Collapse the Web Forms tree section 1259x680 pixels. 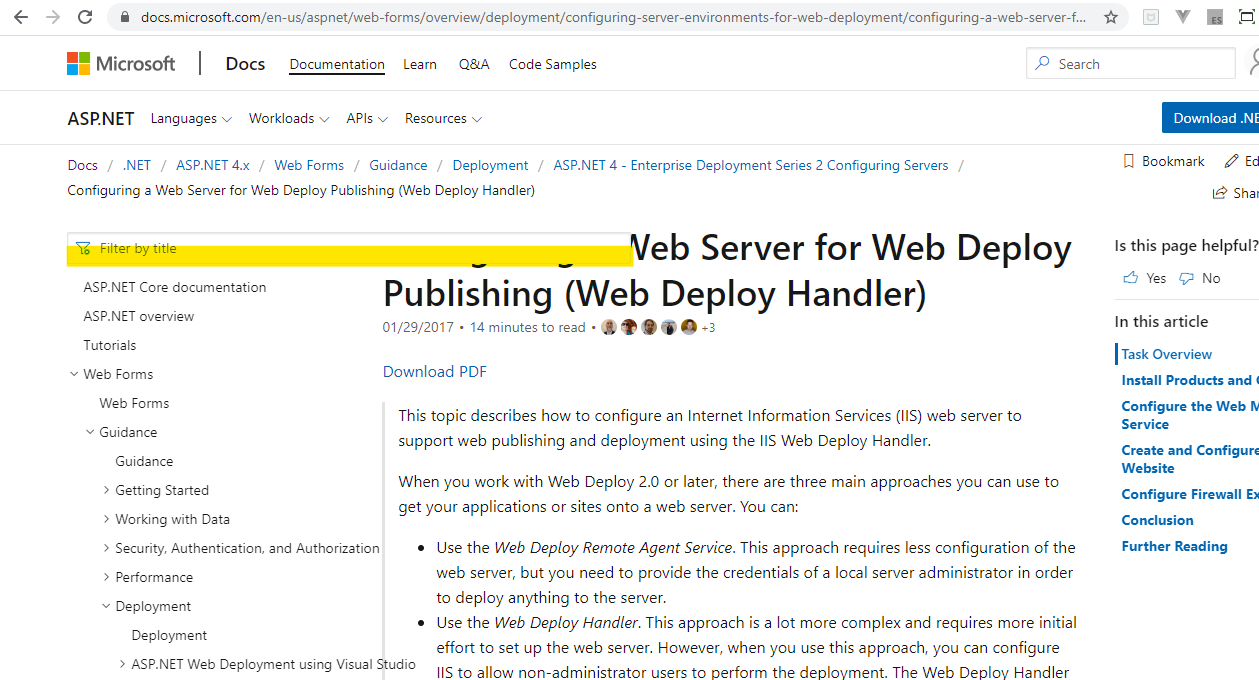74,373
